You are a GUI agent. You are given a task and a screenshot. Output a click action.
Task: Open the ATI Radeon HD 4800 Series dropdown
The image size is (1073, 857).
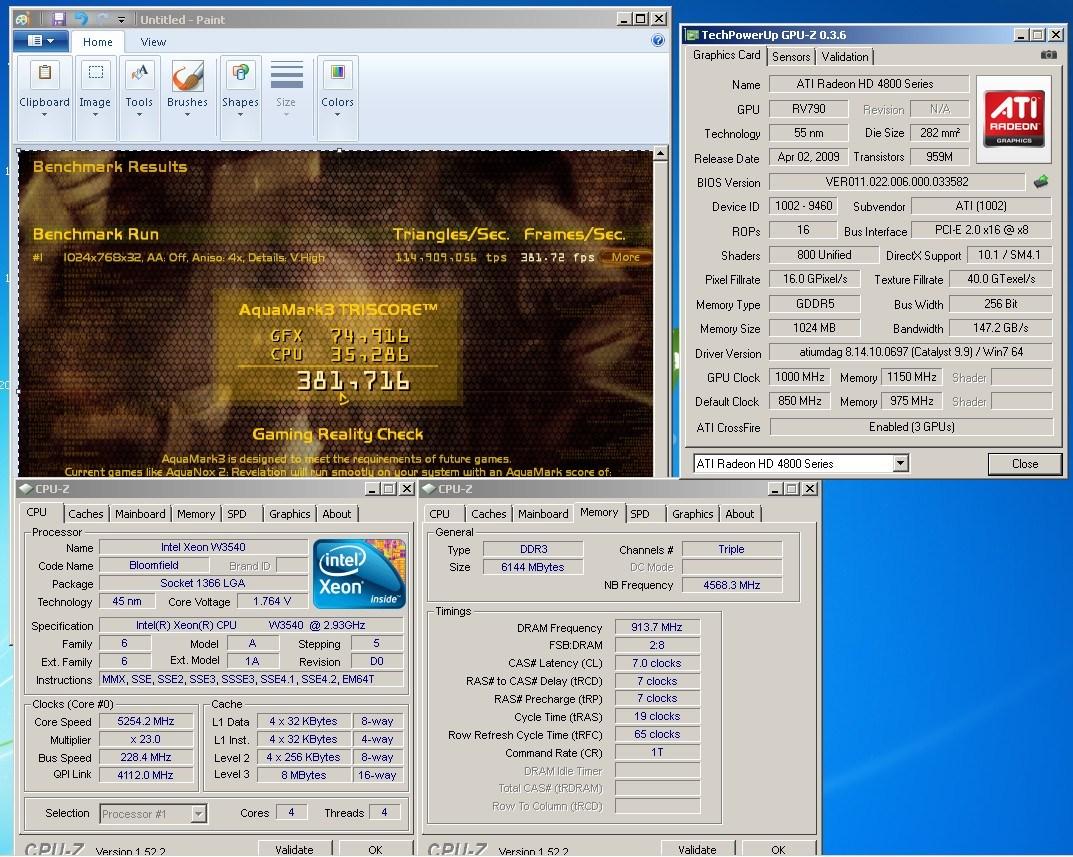pos(901,463)
